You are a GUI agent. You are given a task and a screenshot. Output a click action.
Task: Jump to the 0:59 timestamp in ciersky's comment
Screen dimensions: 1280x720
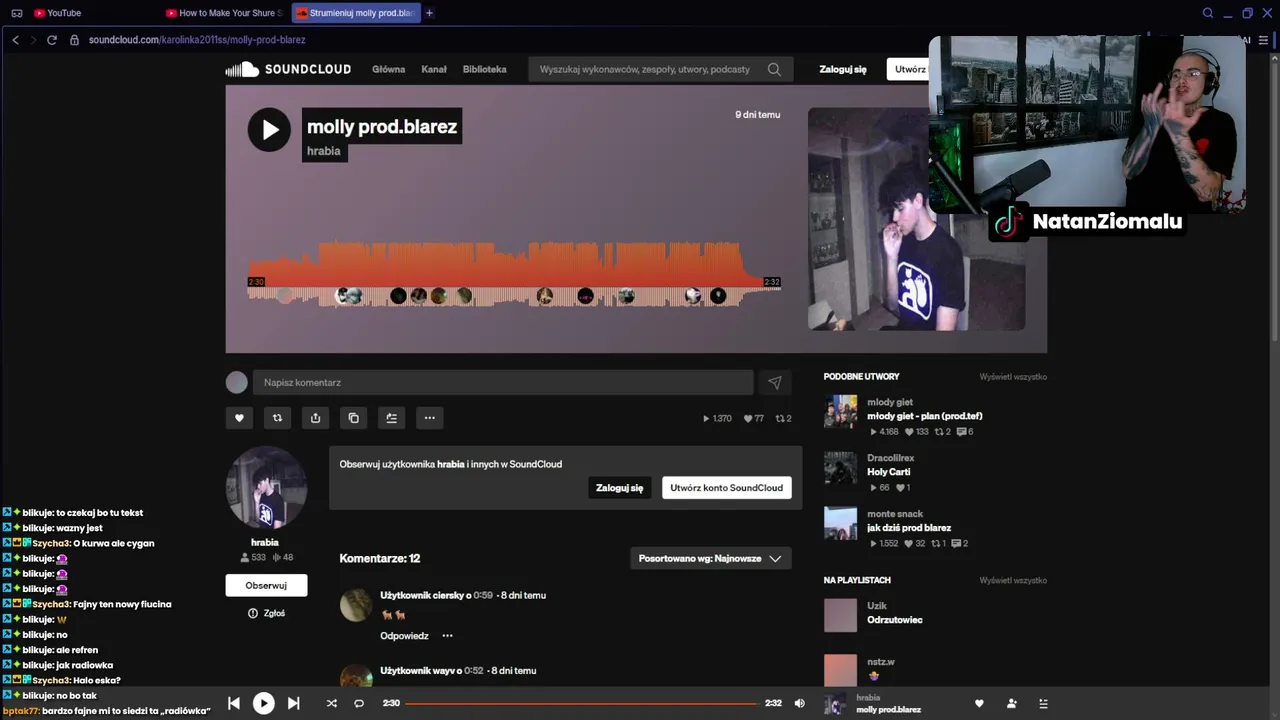click(483, 595)
